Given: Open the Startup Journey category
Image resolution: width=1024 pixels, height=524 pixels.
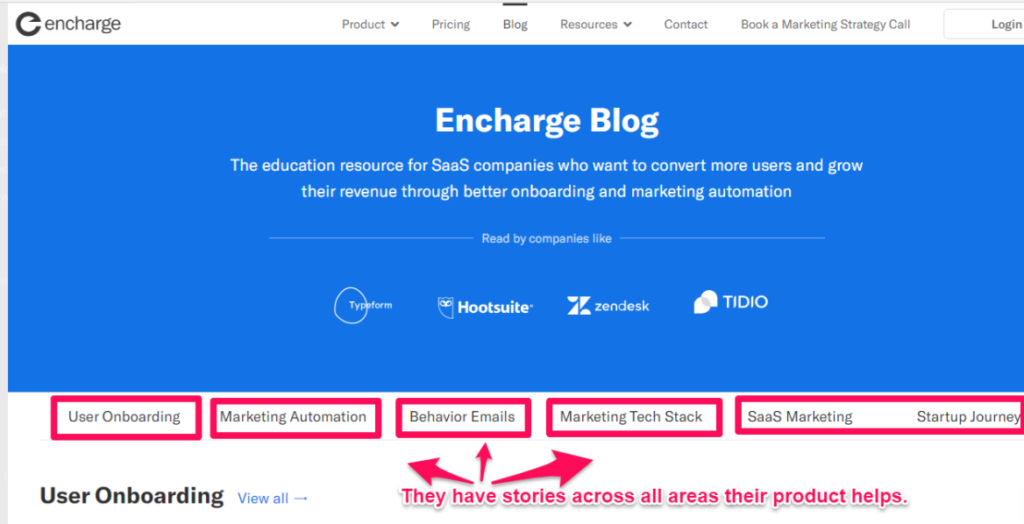Looking at the screenshot, I should [969, 417].
